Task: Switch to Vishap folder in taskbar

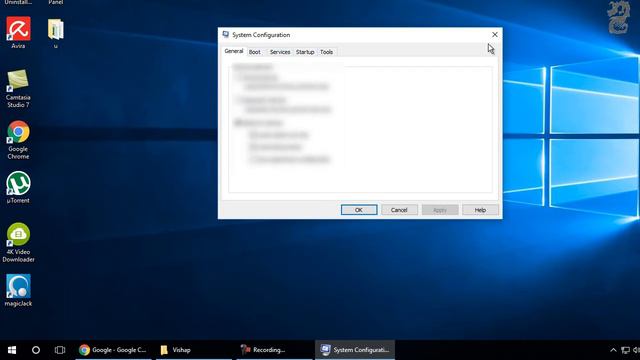Action: (193, 350)
